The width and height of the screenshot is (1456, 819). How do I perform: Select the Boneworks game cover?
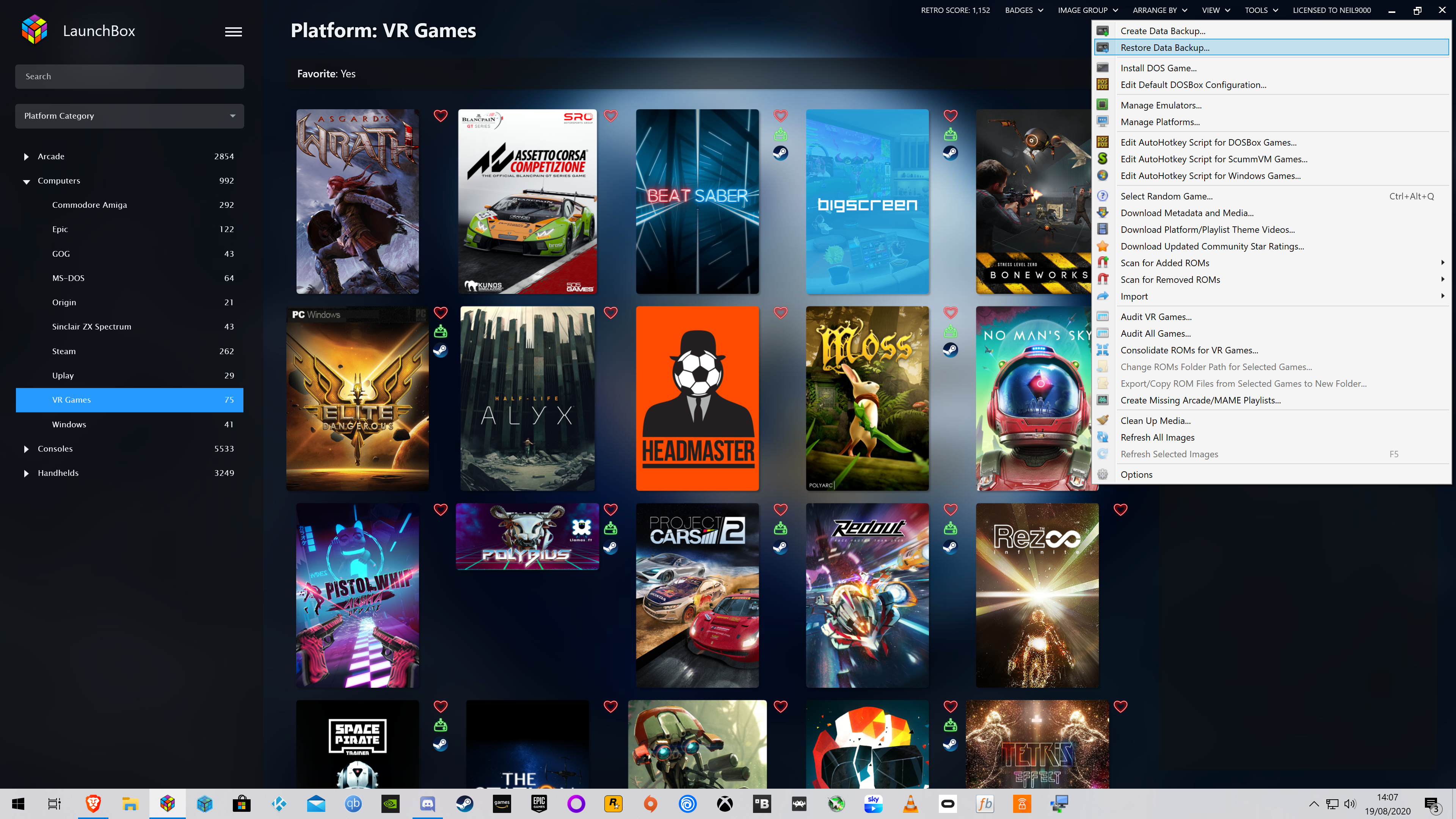[x=1034, y=201]
